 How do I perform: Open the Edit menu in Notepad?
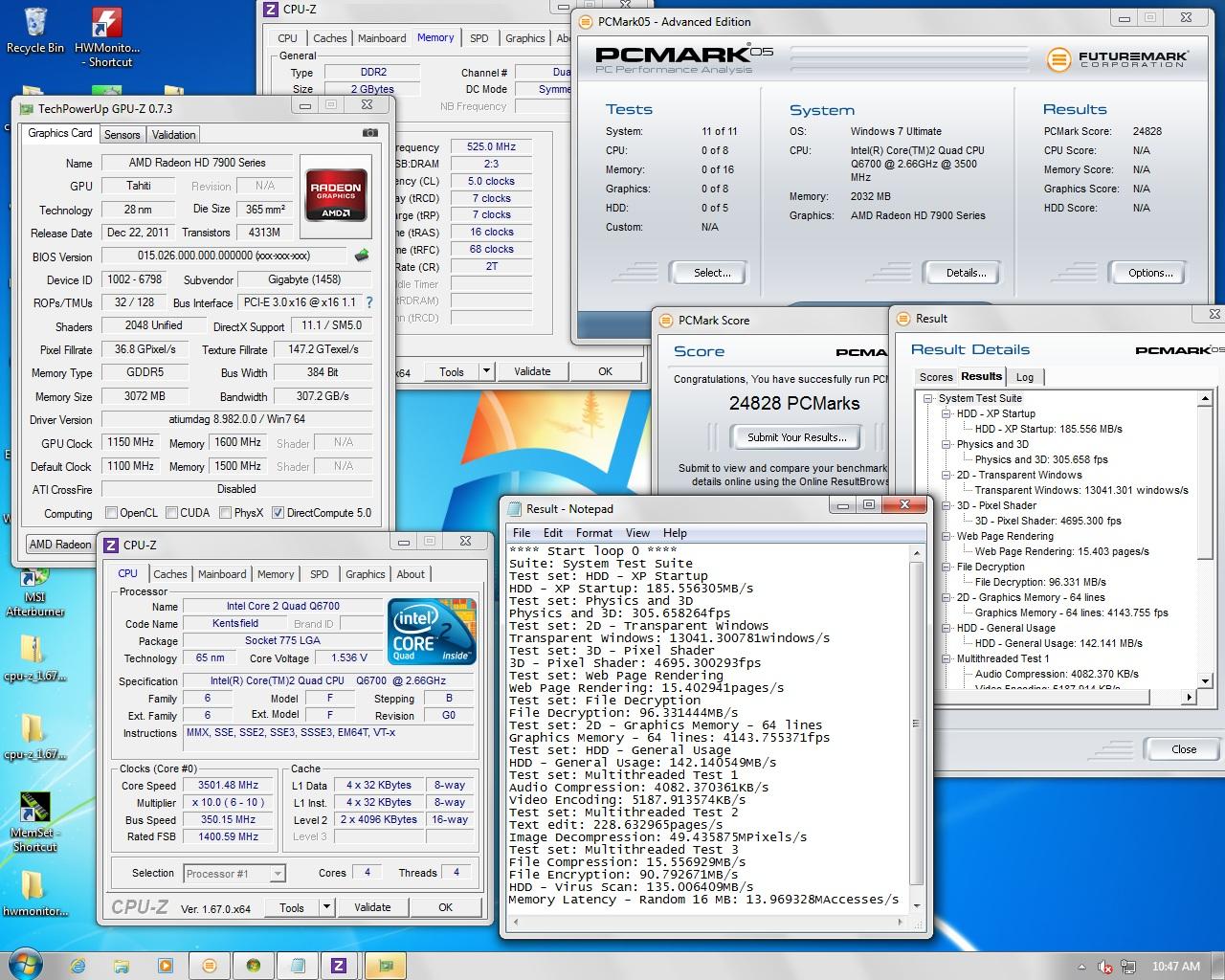[553, 533]
